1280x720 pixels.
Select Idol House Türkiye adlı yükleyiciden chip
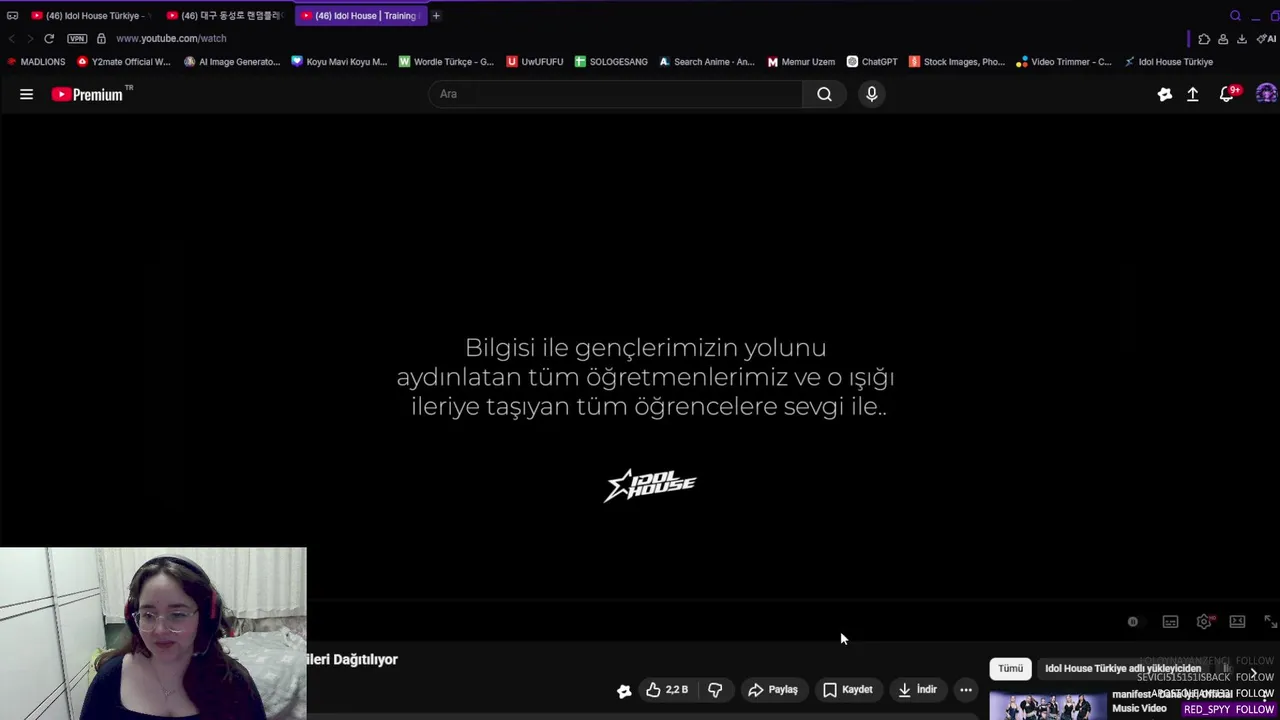(x=1123, y=668)
